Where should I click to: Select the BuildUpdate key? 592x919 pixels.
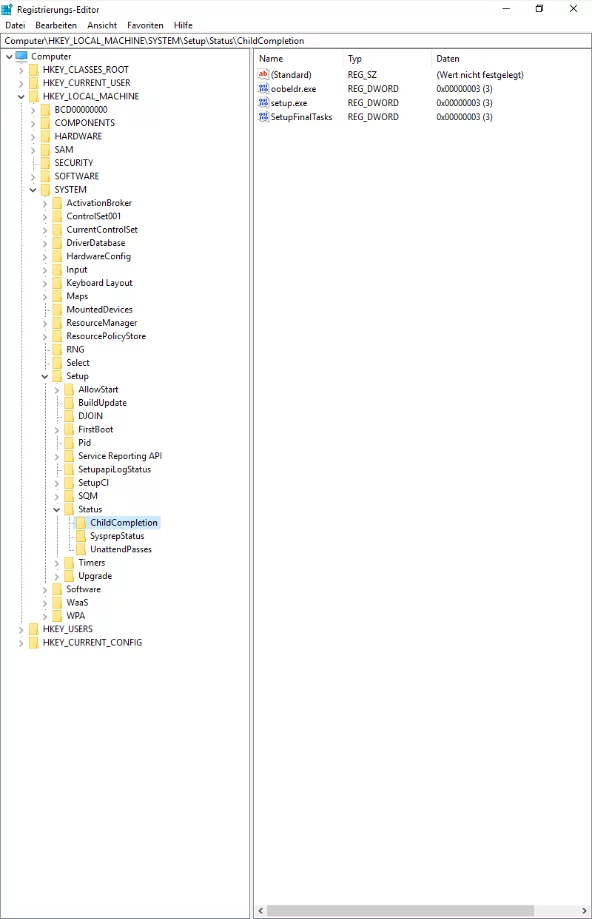tap(103, 403)
